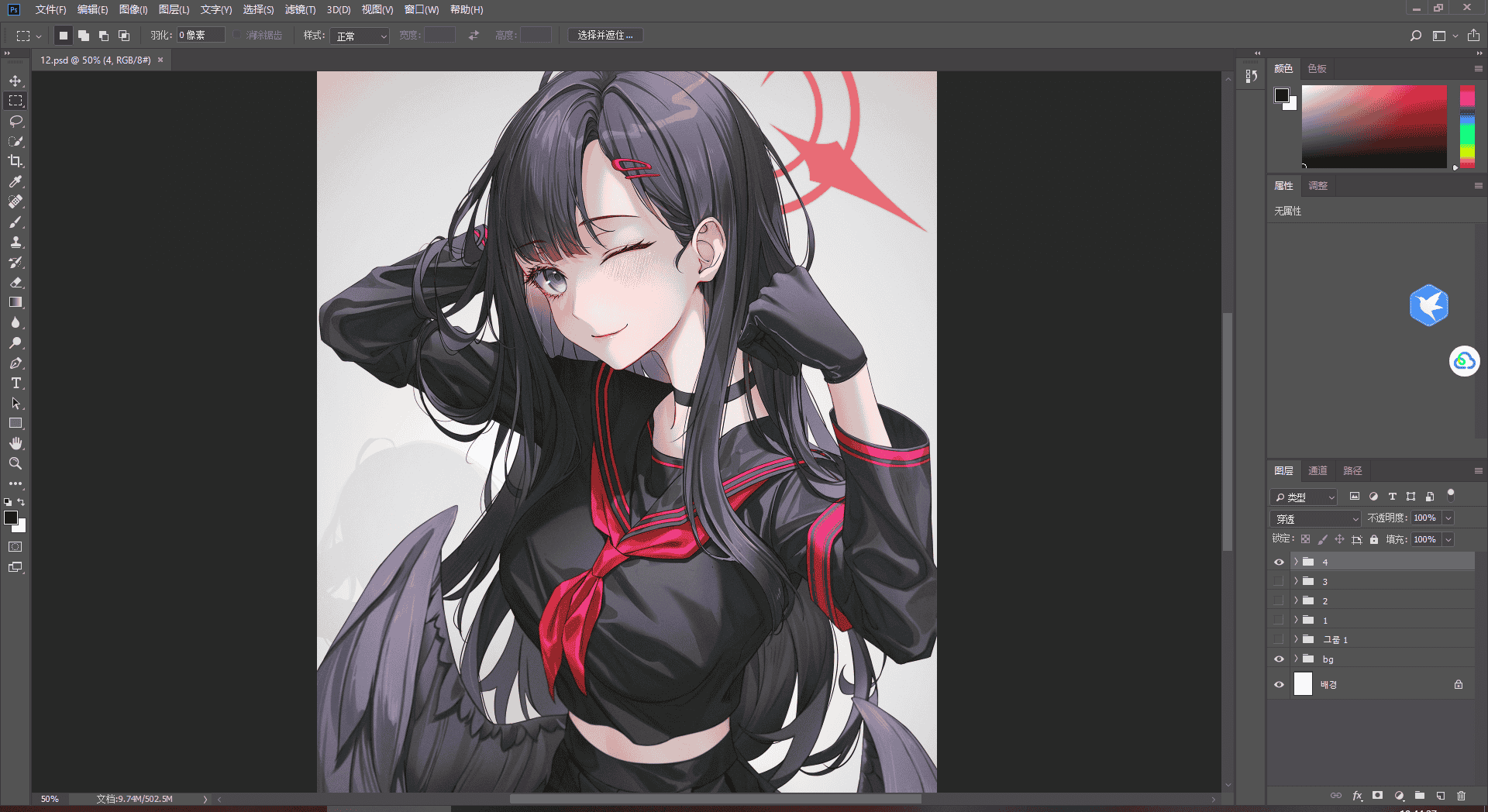Click the search icon in options bar
Screen dimensions: 1488x812
(x=1415, y=36)
